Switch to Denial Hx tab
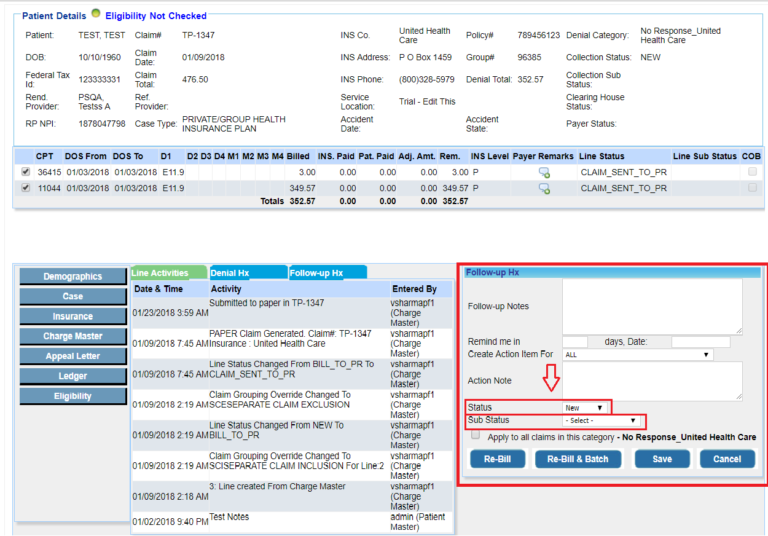This screenshot has width=768, height=536. click(x=248, y=273)
